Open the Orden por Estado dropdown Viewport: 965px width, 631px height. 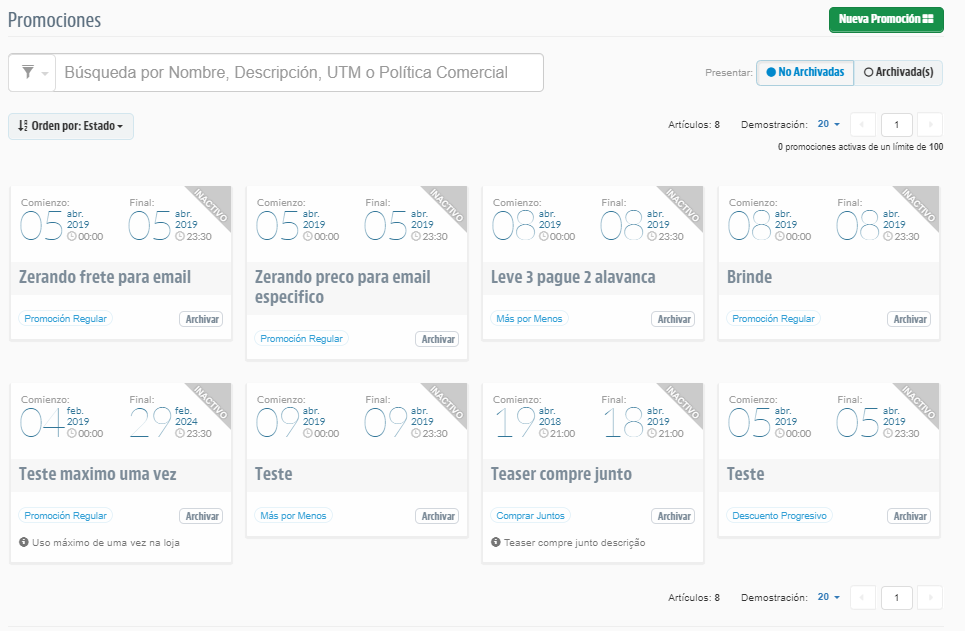(70, 127)
